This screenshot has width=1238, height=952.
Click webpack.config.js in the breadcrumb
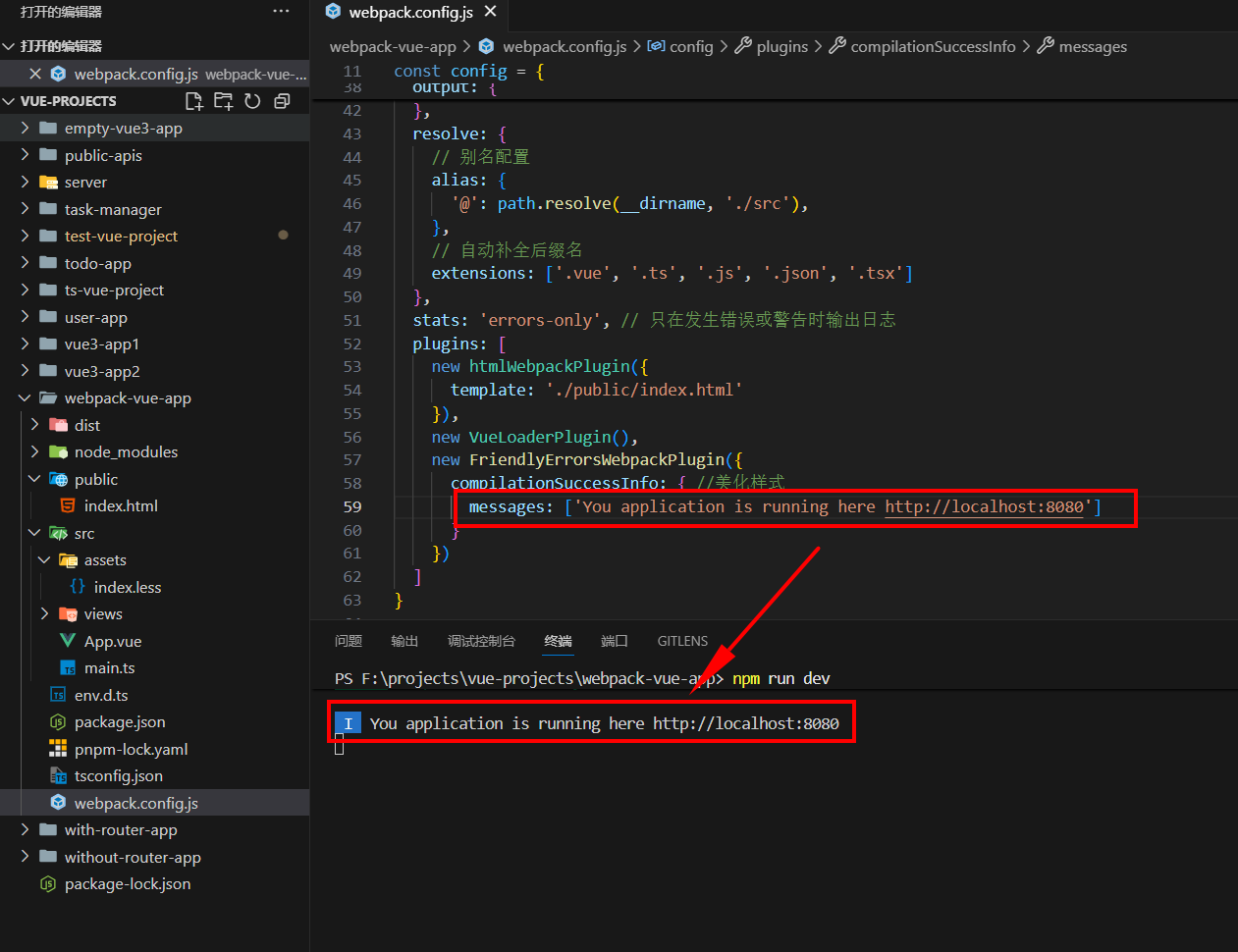pyautogui.click(x=565, y=47)
